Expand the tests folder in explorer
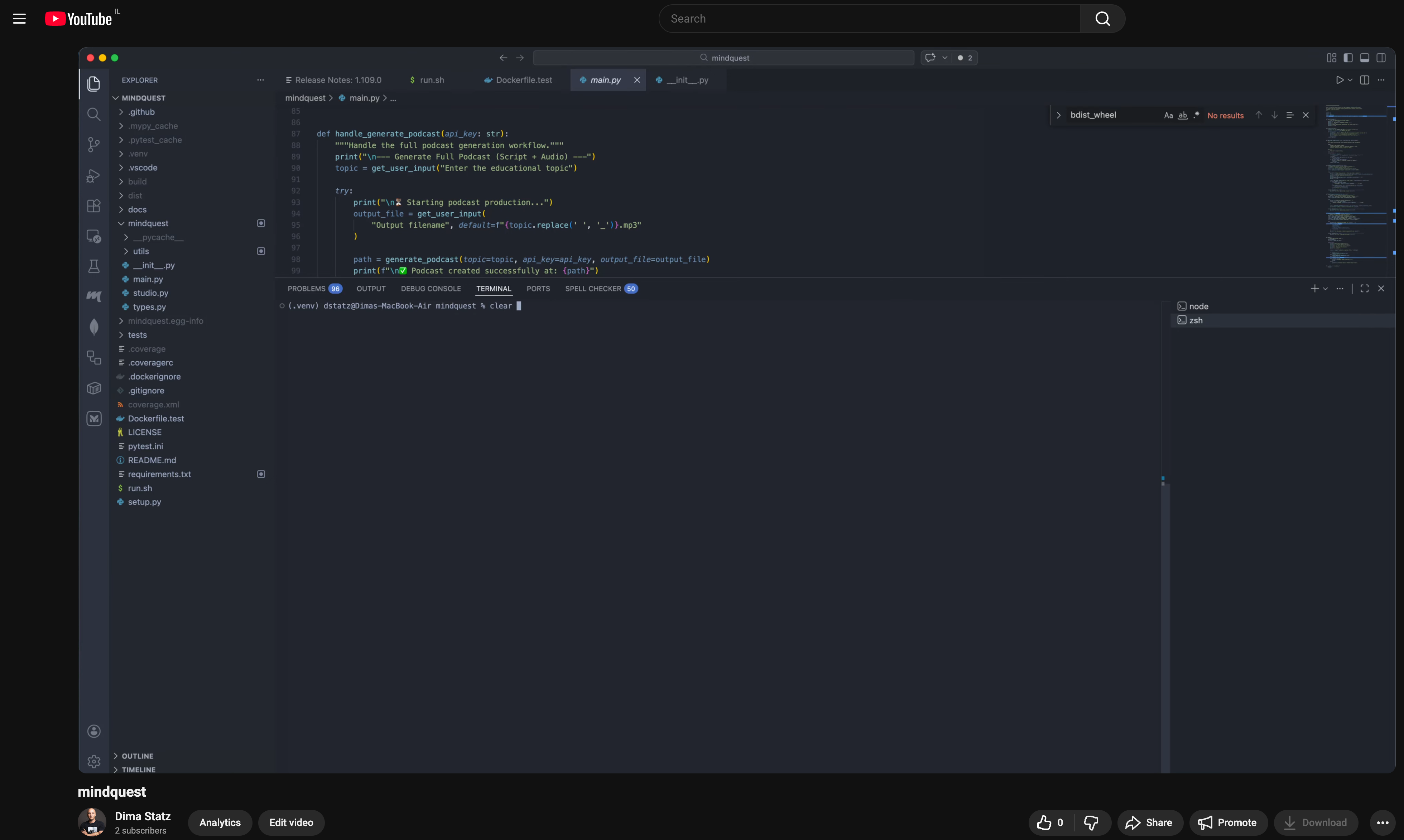 [x=137, y=334]
